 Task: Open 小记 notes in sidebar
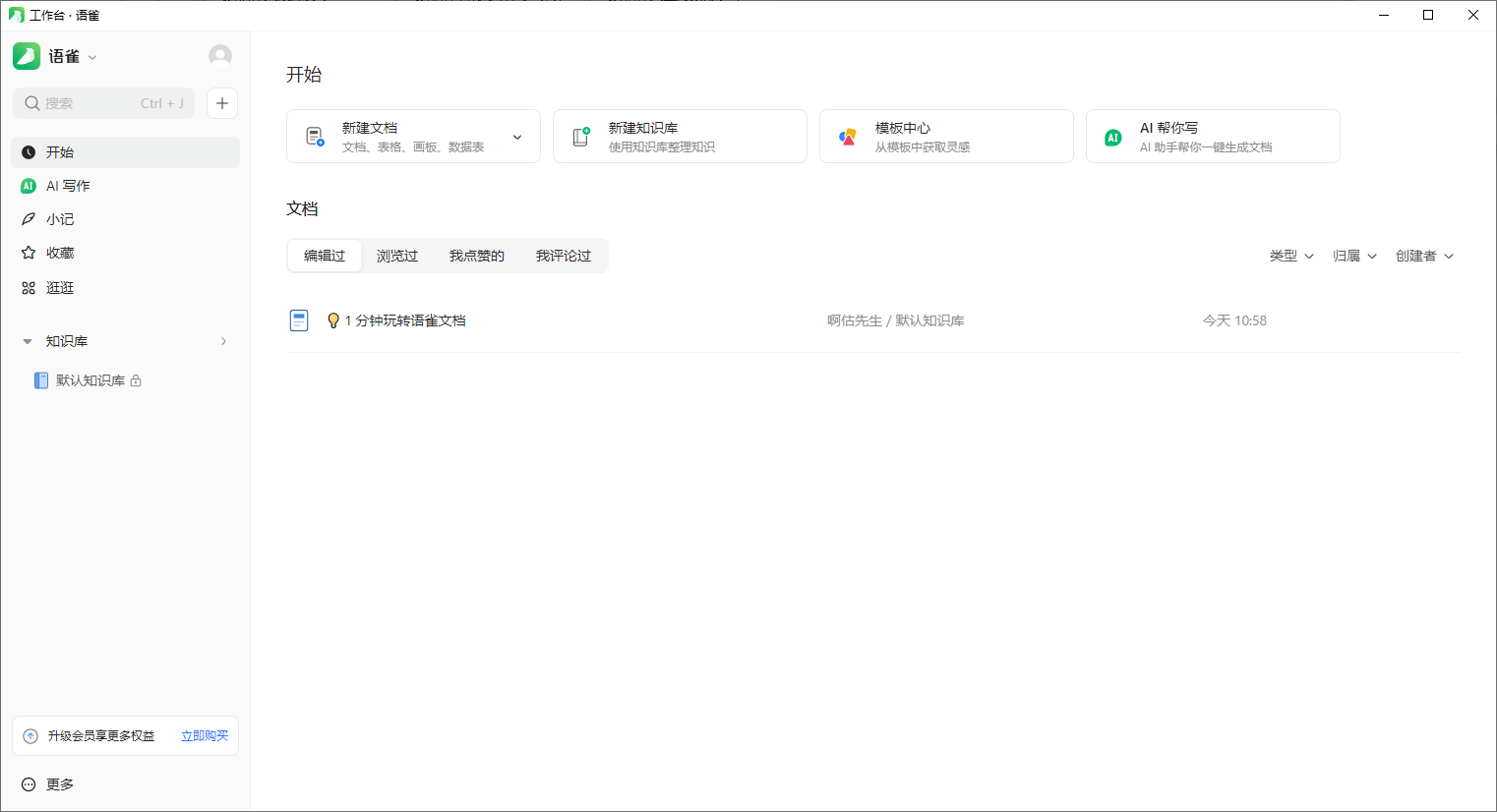[60, 219]
